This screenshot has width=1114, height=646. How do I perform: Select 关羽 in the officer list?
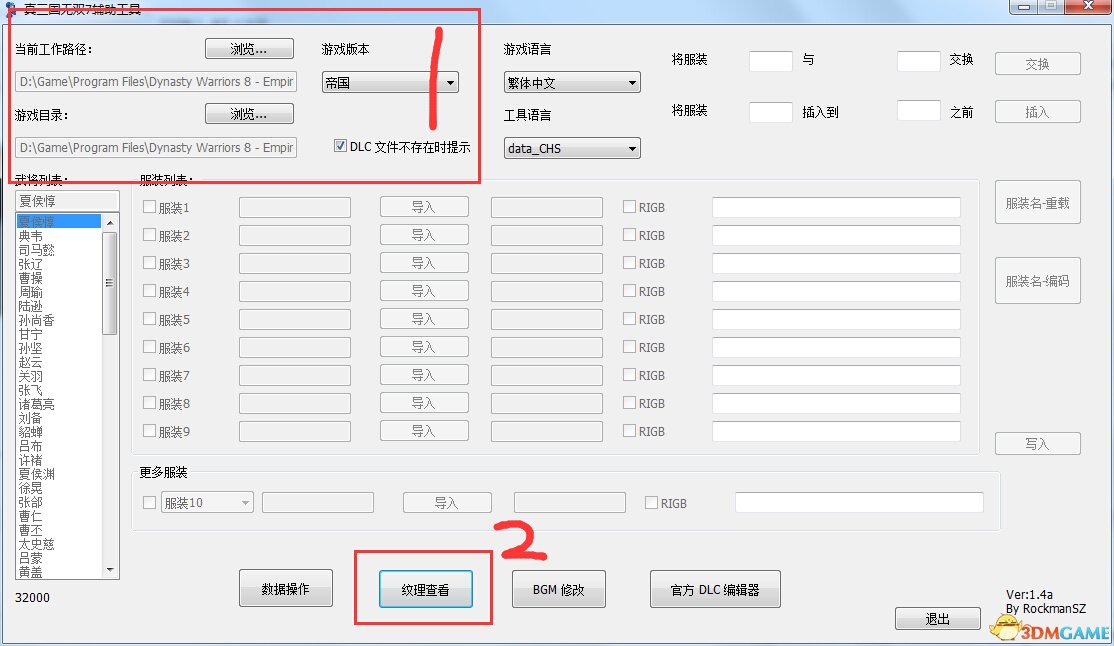(31, 376)
